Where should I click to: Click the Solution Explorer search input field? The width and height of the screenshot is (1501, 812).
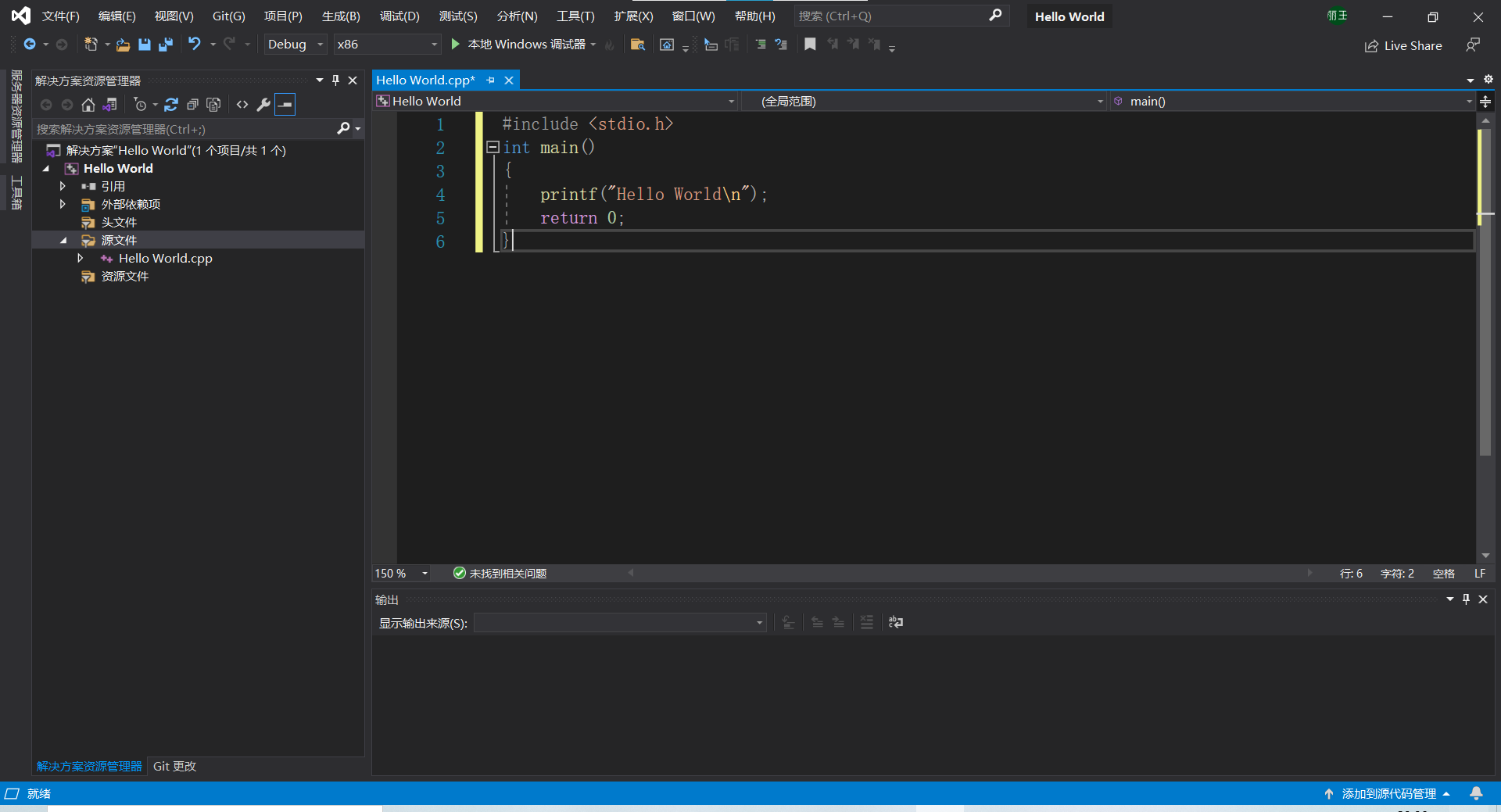tap(185, 129)
